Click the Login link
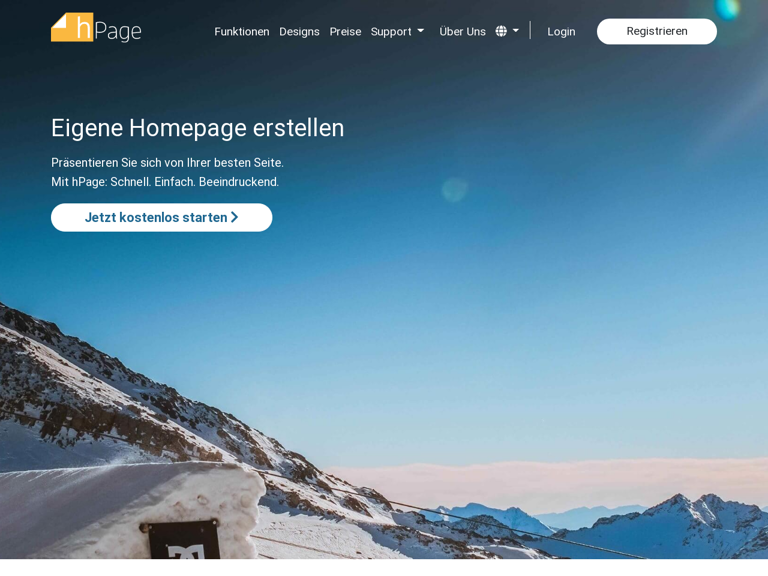This screenshot has height=576, width=768. click(x=561, y=32)
